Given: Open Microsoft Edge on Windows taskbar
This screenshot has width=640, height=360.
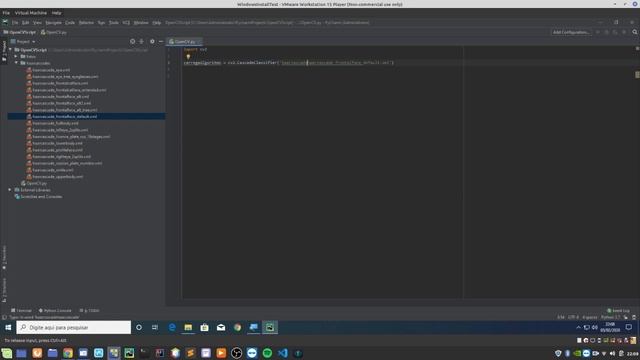Looking at the screenshot, I should tap(172, 327).
